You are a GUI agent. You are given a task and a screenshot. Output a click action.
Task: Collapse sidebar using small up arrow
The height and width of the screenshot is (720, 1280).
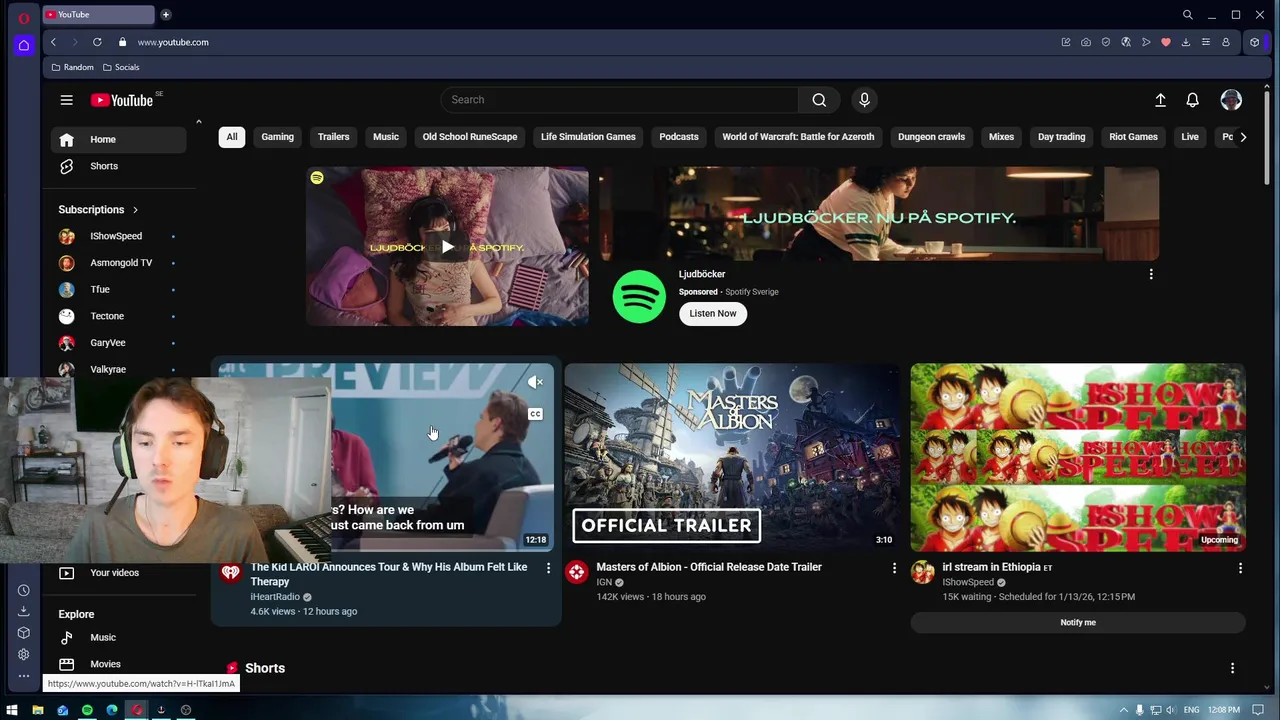[x=198, y=122]
